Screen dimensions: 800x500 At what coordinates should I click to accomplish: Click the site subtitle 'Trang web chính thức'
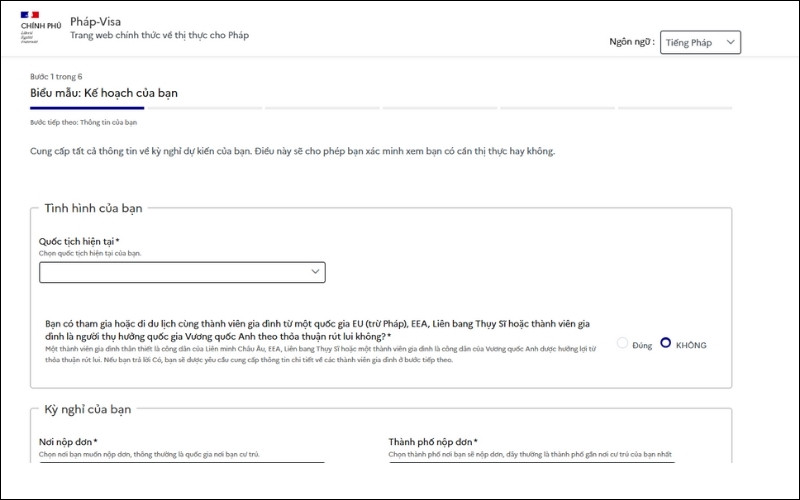coord(159,35)
